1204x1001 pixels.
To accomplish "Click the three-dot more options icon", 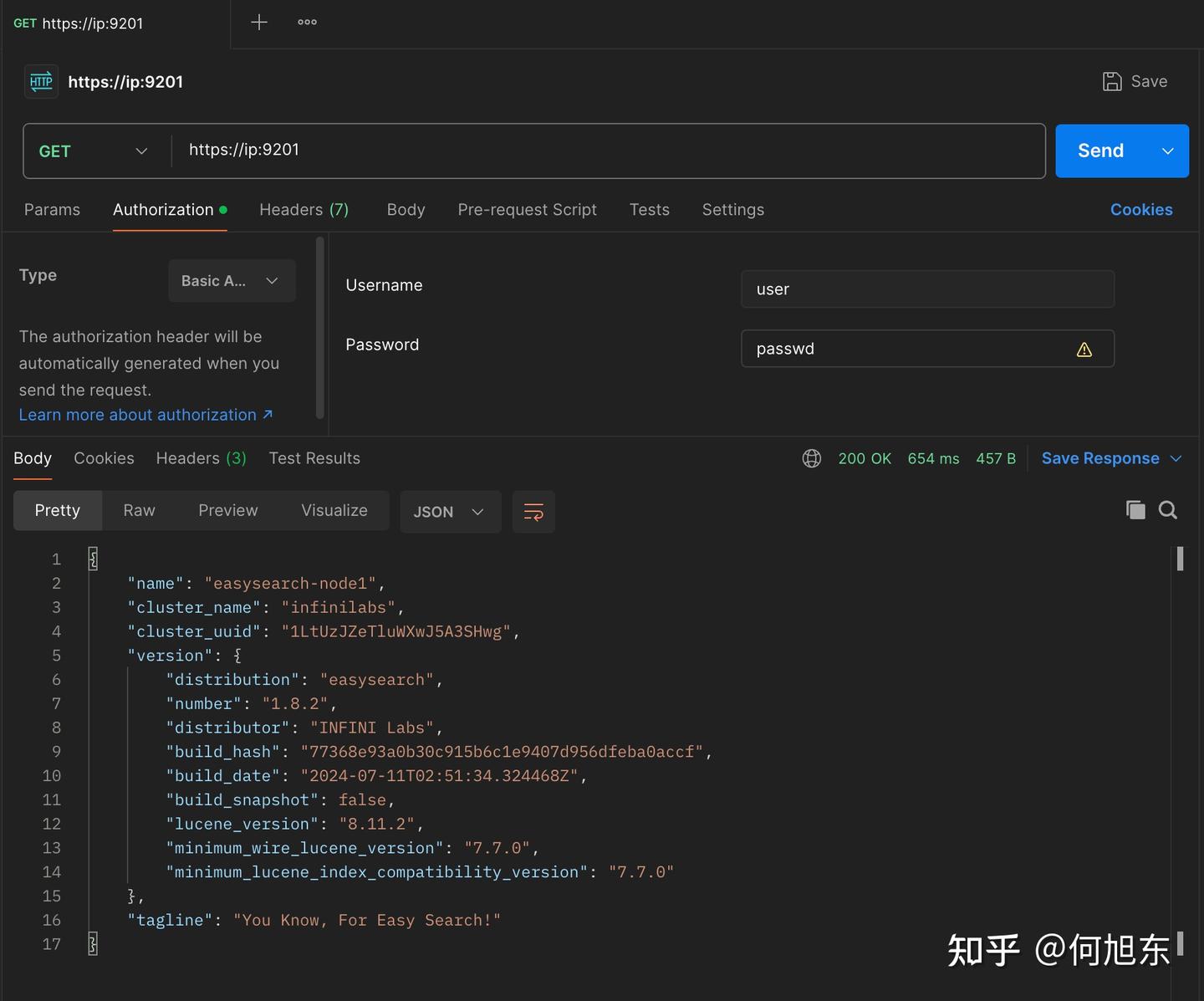I will [x=306, y=23].
